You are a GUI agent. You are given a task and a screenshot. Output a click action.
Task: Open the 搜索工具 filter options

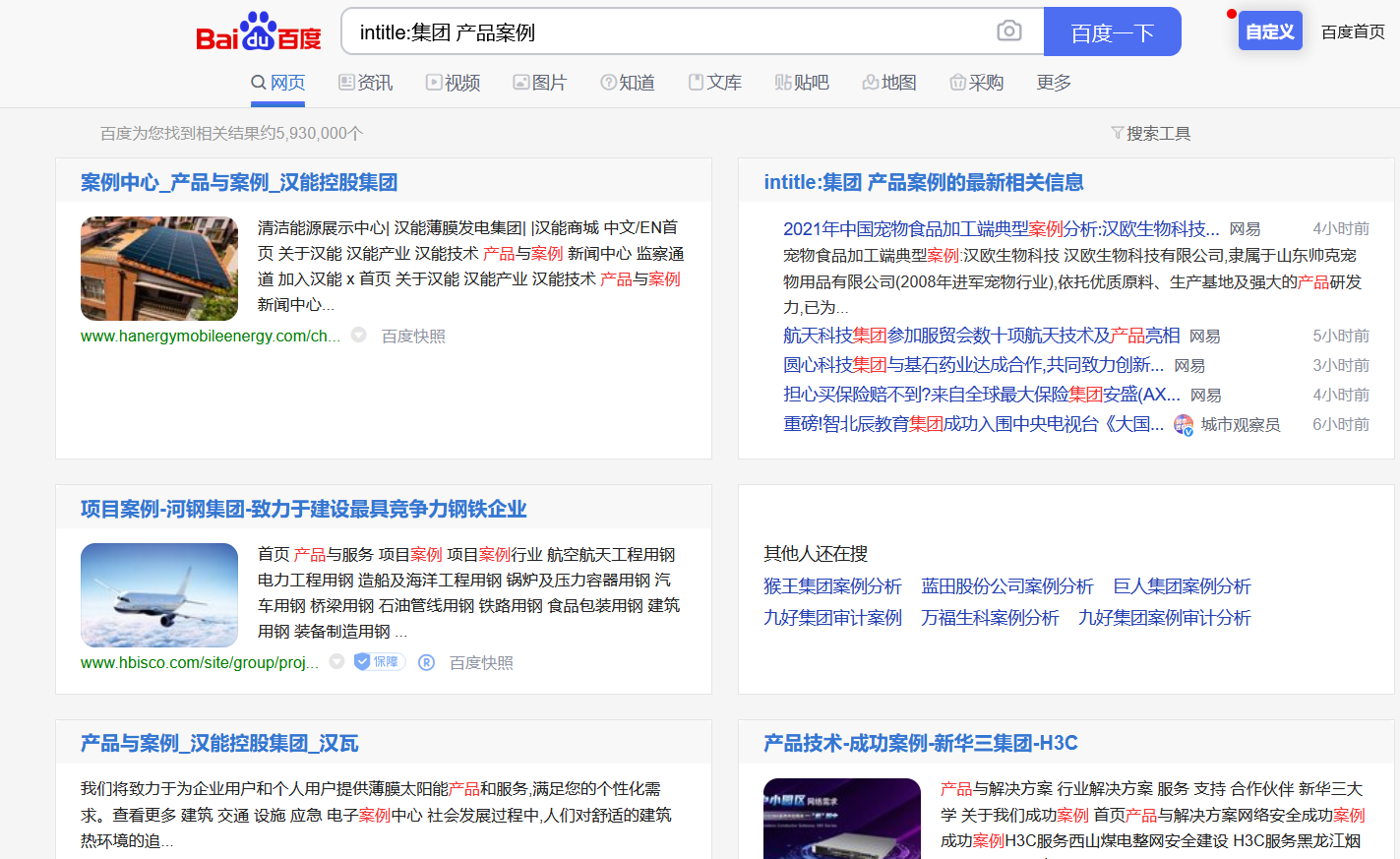[1150, 133]
